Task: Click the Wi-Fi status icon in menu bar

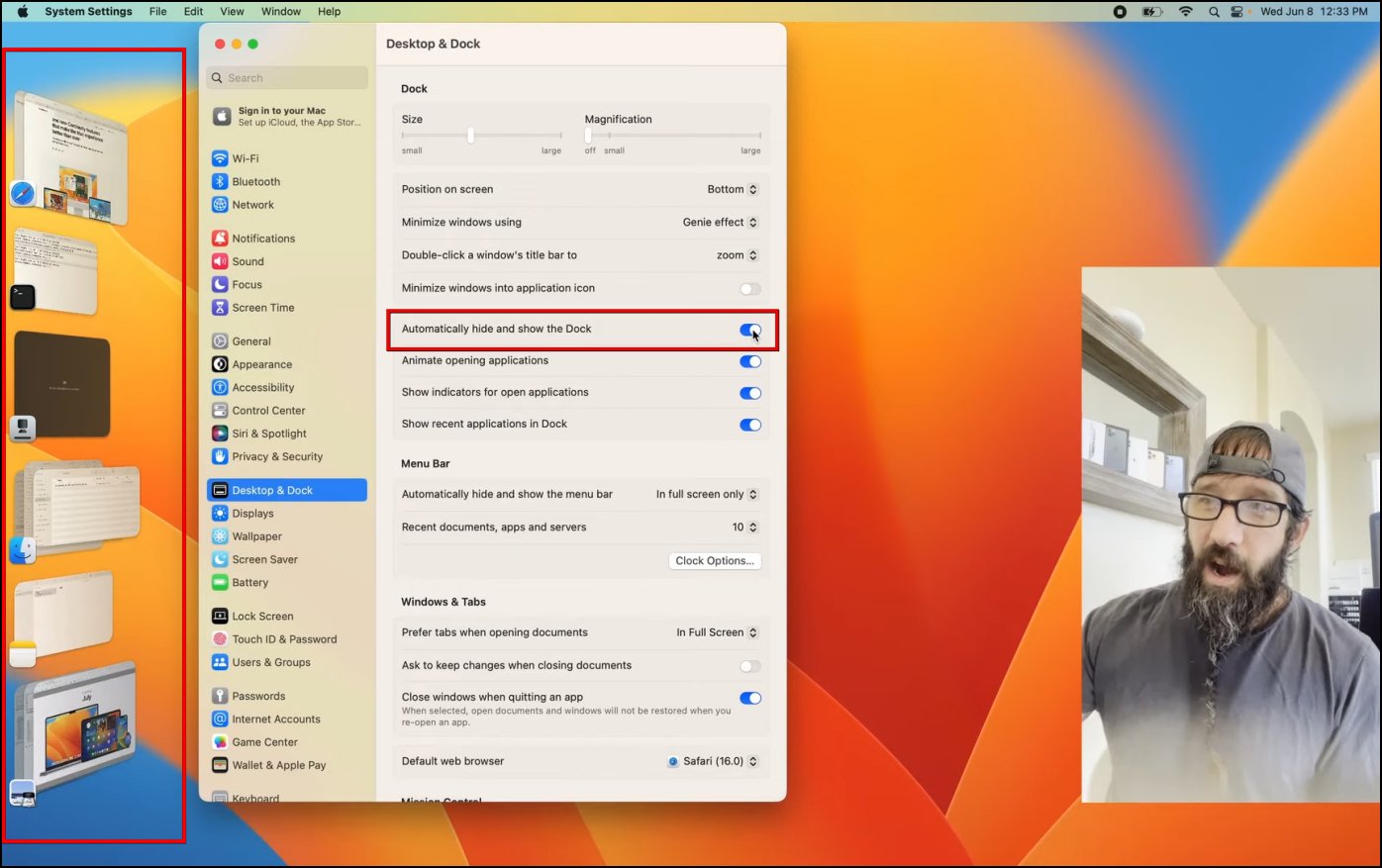Action: (1185, 12)
